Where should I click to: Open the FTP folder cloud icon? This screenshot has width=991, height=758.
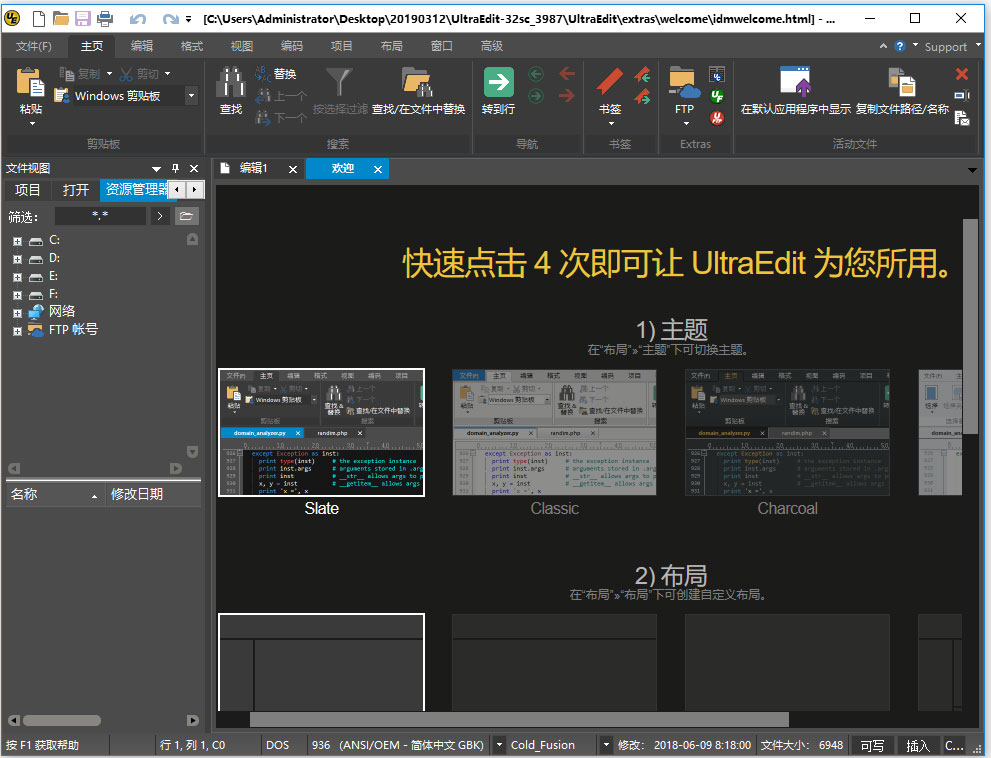click(684, 83)
